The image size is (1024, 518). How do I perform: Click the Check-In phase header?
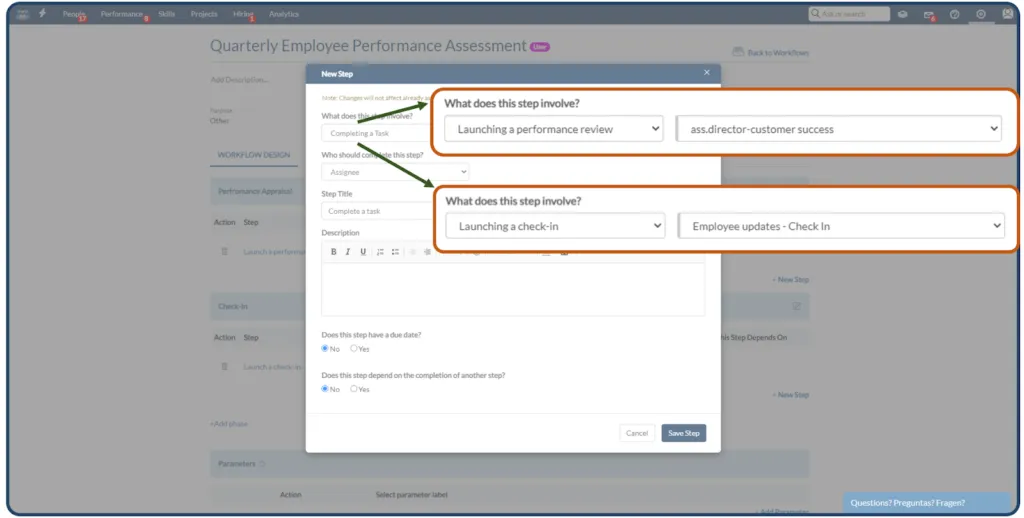(259, 306)
